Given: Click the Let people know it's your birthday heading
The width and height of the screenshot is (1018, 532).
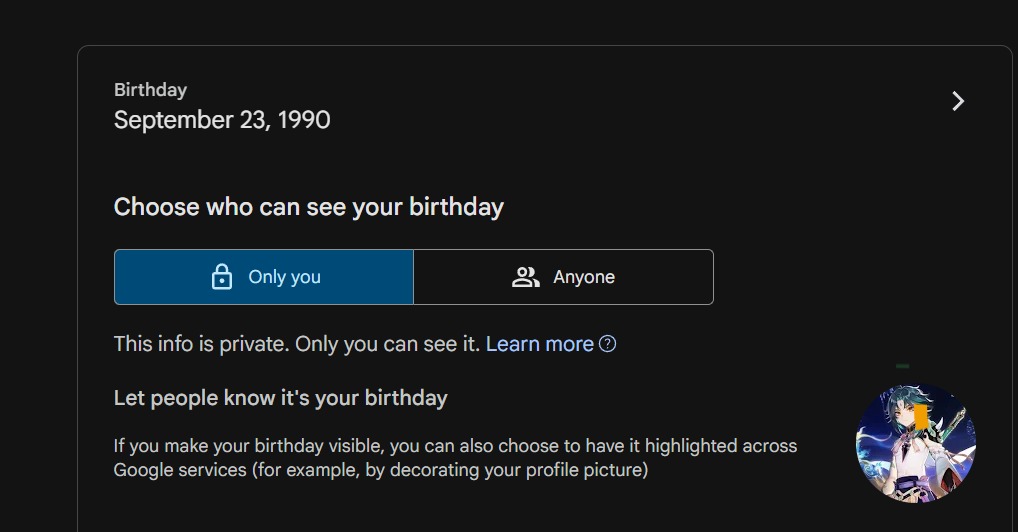Looking at the screenshot, I should tap(280, 398).
